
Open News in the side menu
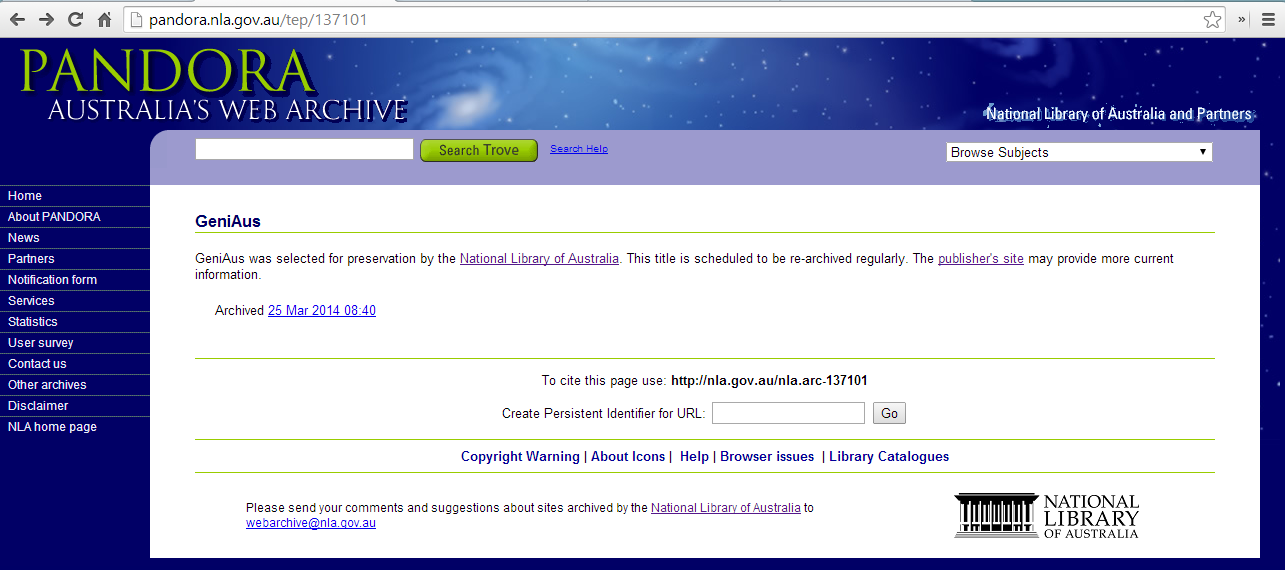pyautogui.click(x=75, y=238)
